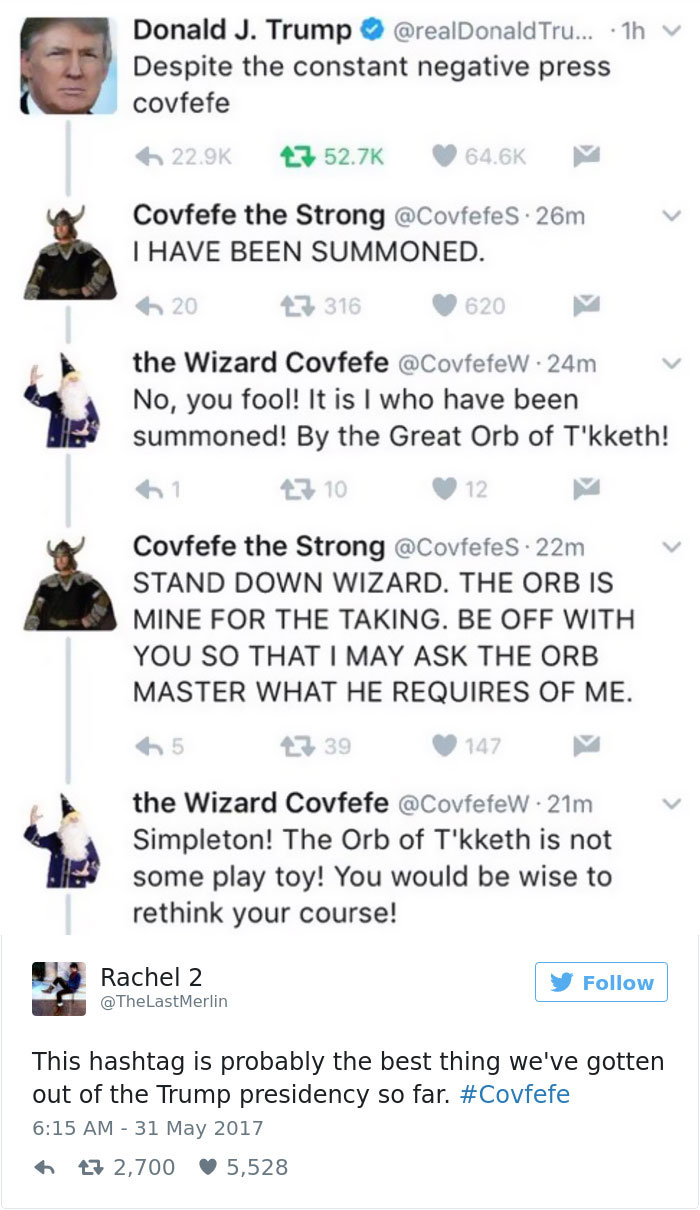Screen dimensions: 700x1210
Task: Reply to the 'Despite the constant negative press' tweet
Action: point(148,156)
